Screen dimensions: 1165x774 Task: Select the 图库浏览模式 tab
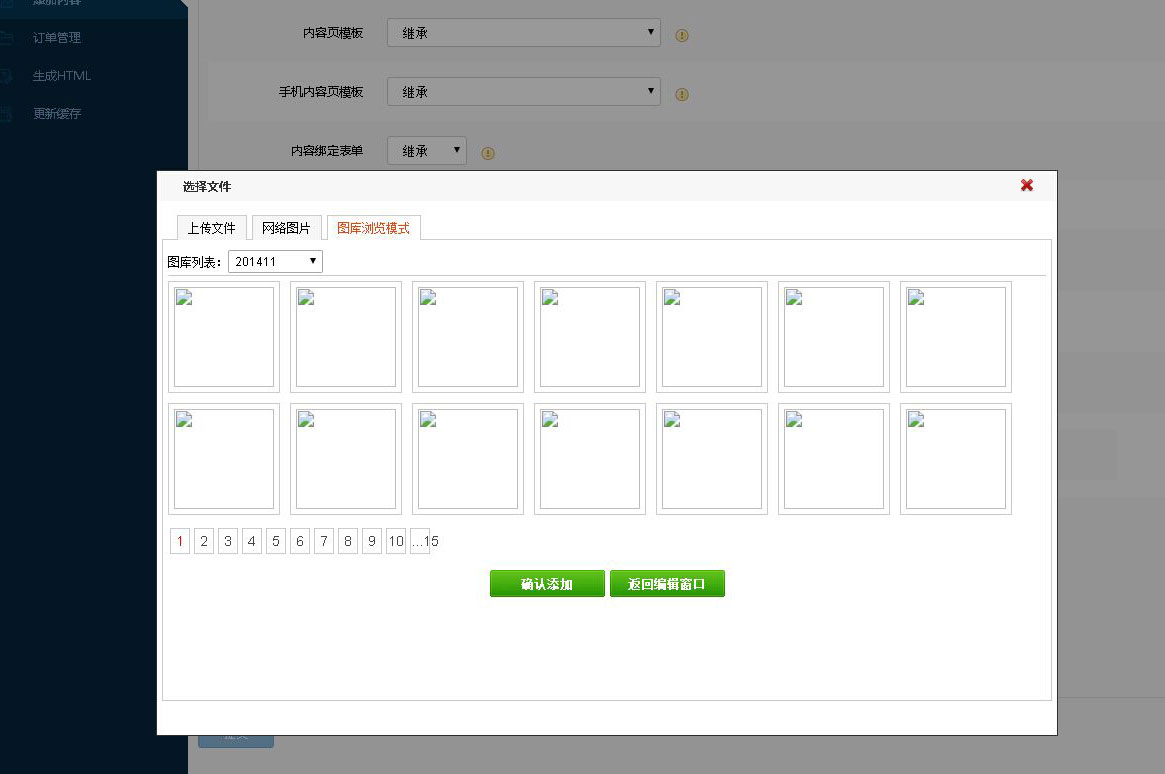(371, 227)
